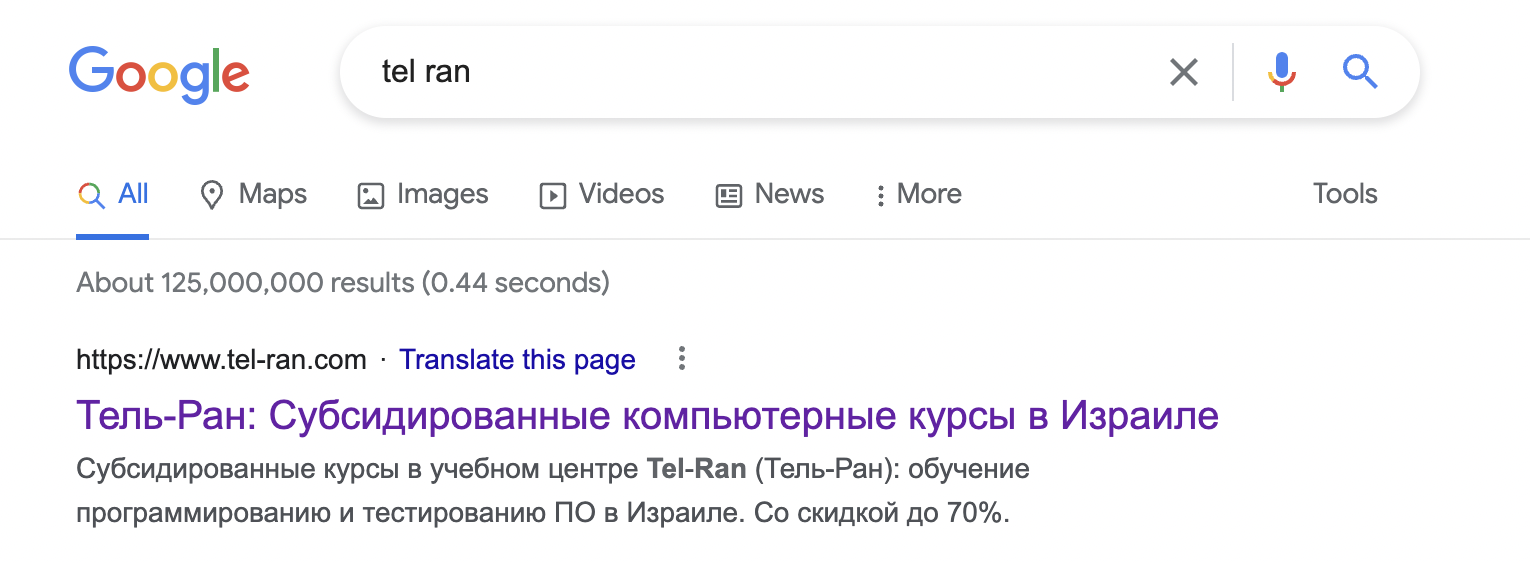
Task: Click the Maps pin icon
Action: pos(211,195)
